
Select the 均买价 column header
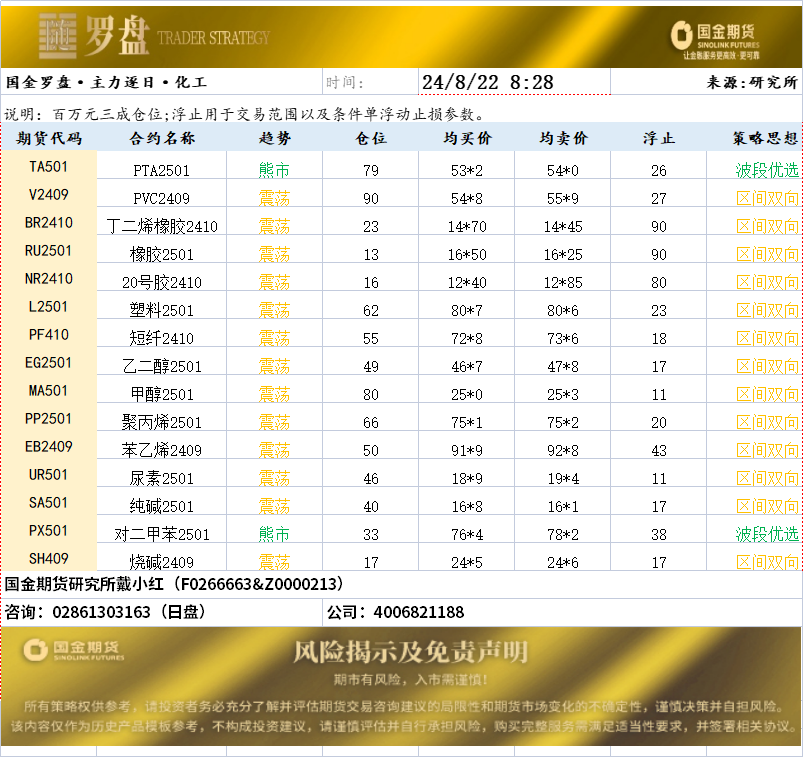click(467, 138)
